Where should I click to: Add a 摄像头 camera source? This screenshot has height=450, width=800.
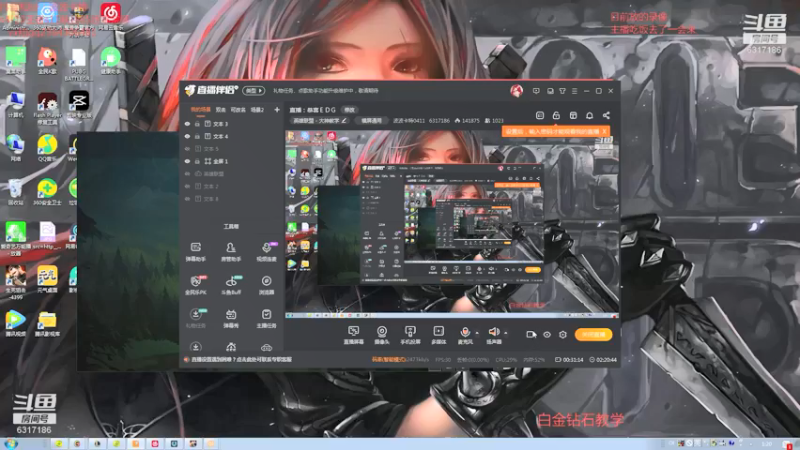point(382,335)
